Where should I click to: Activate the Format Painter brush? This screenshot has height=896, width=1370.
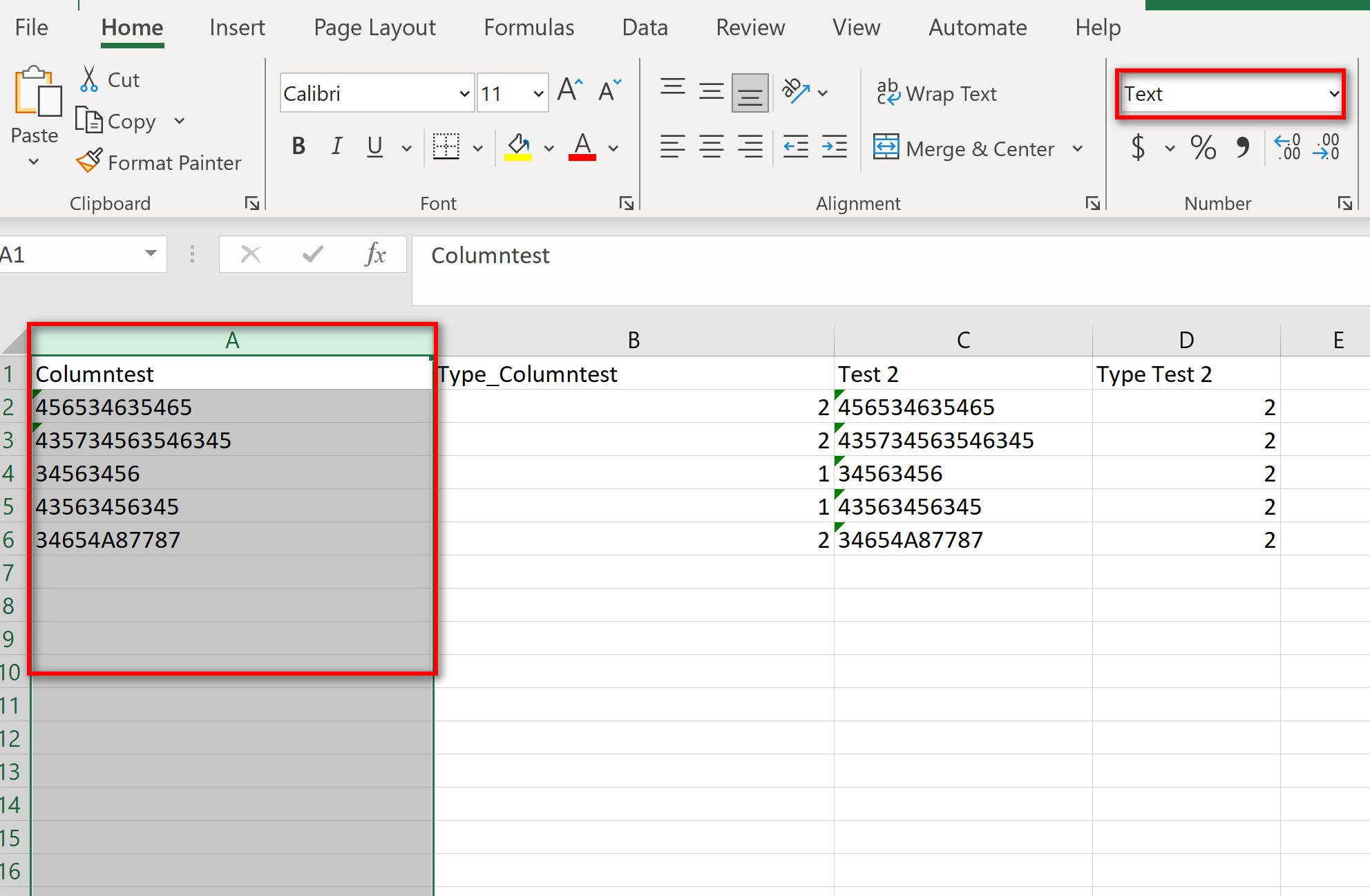tap(89, 162)
